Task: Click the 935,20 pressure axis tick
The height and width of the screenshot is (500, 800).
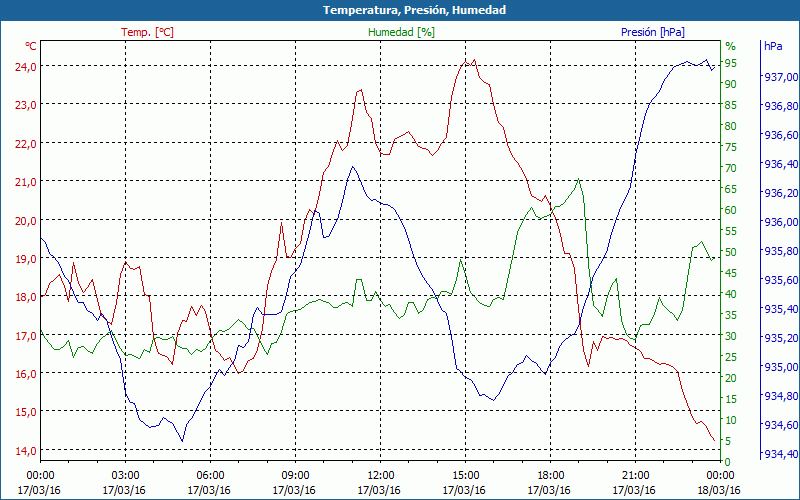Action: [780, 338]
